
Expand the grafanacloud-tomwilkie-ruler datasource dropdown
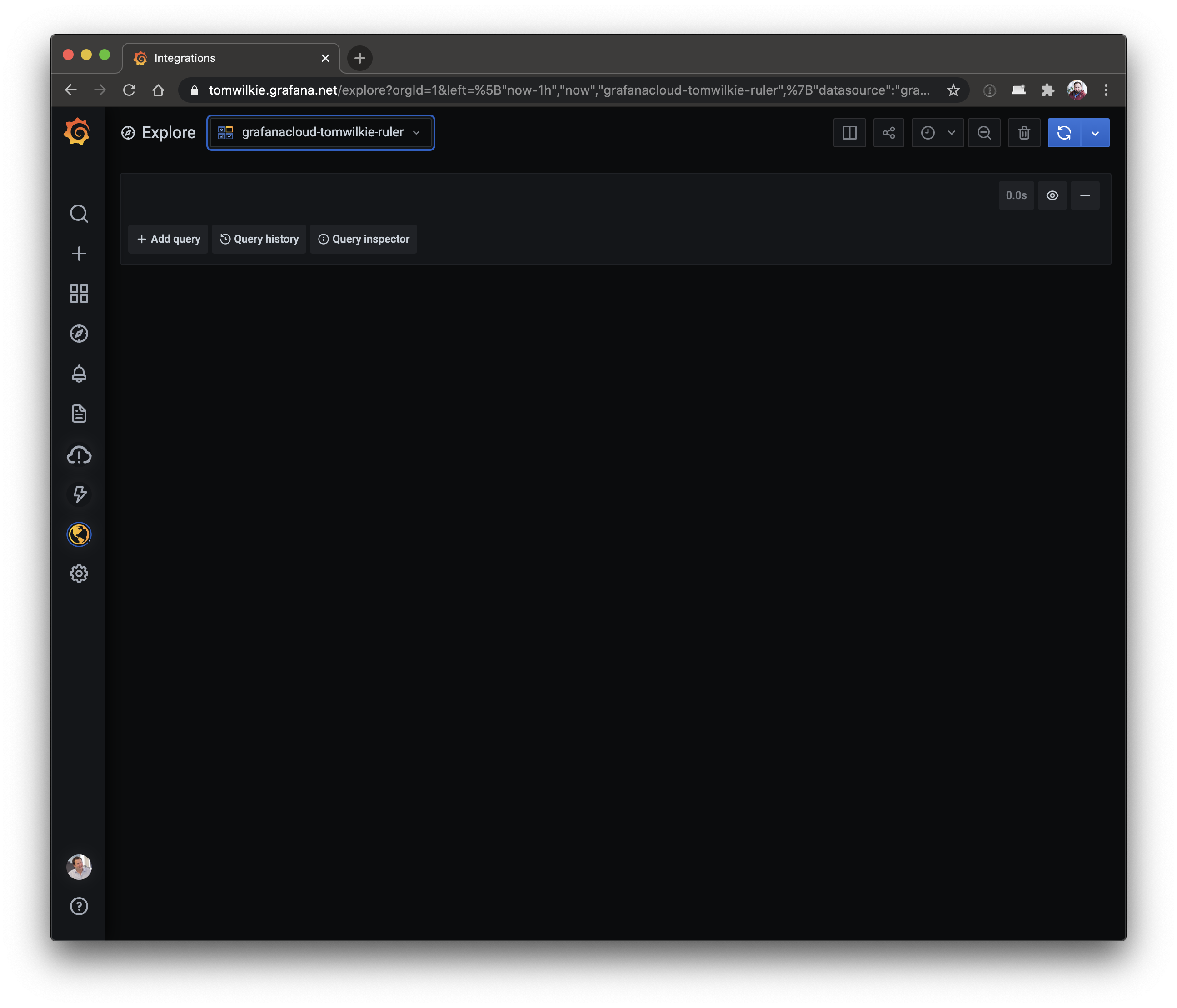tap(320, 132)
